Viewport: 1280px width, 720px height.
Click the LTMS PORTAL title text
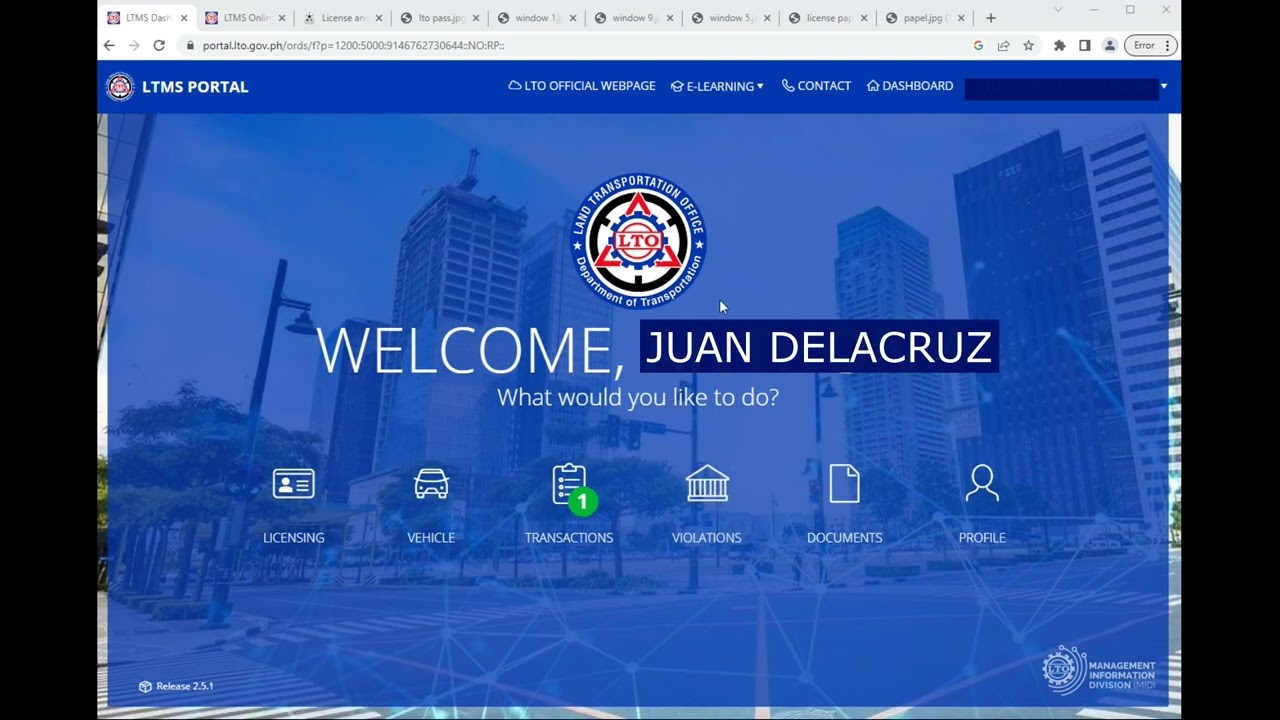[x=195, y=87]
